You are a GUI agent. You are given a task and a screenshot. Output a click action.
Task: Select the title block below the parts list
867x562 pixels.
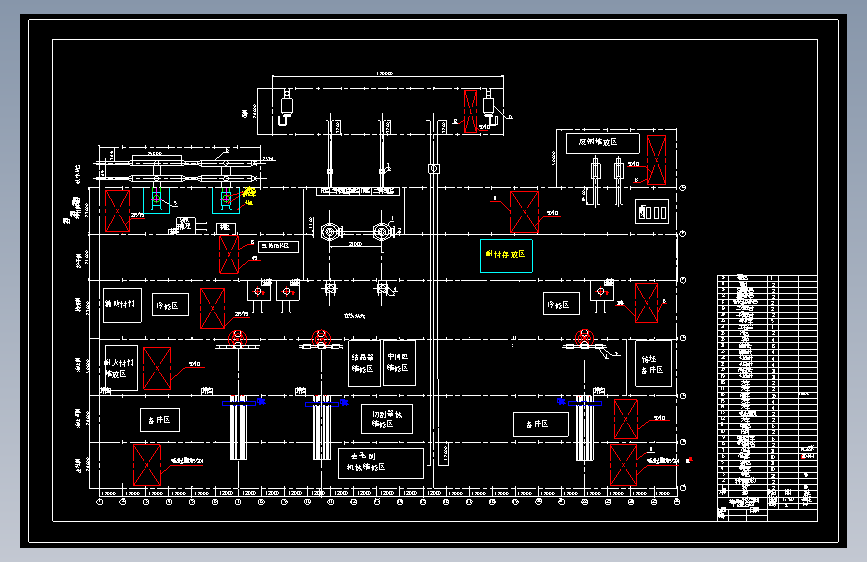tap(767, 508)
